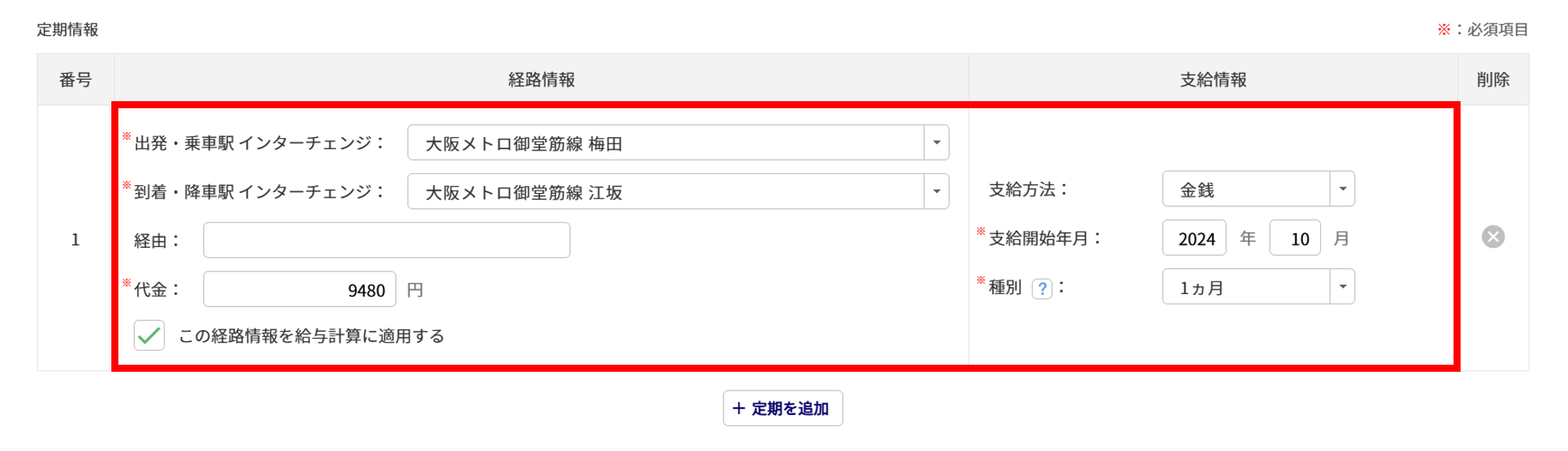
Task: Expand the 支給方法 dropdown arrow
Action: [x=1342, y=189]
